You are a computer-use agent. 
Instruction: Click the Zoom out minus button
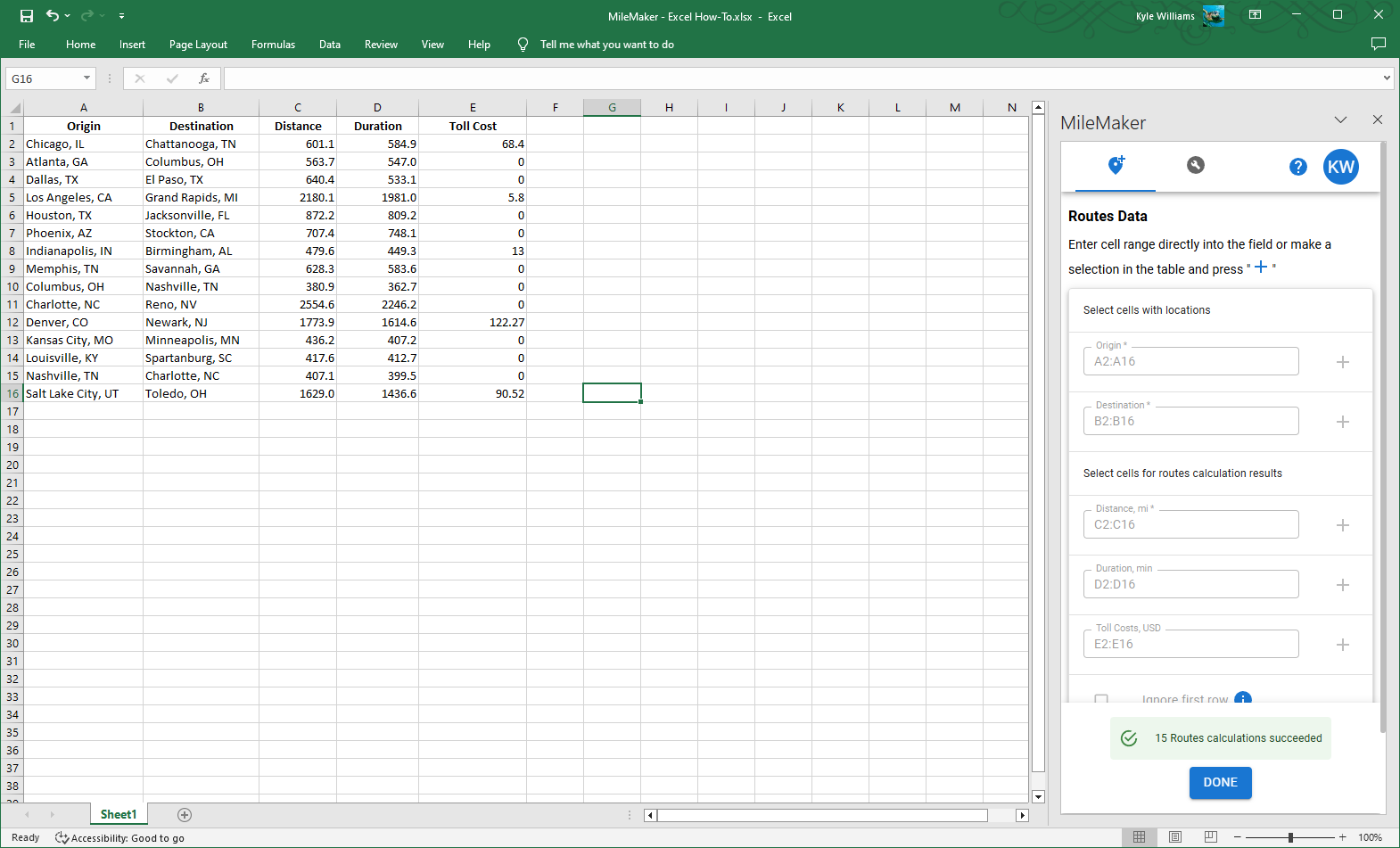click(1238, 837)
